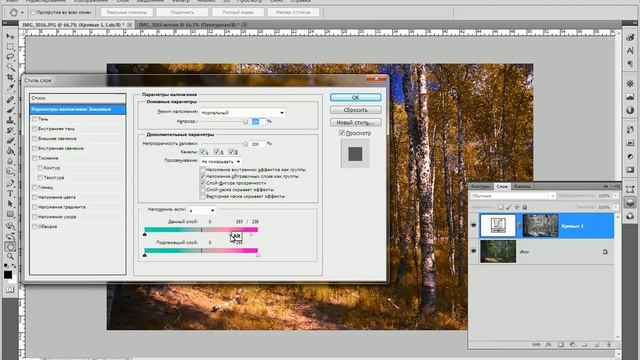Select the Pen tool
Image resolution: width=640 pixels, height=360 pixels.
10,183
